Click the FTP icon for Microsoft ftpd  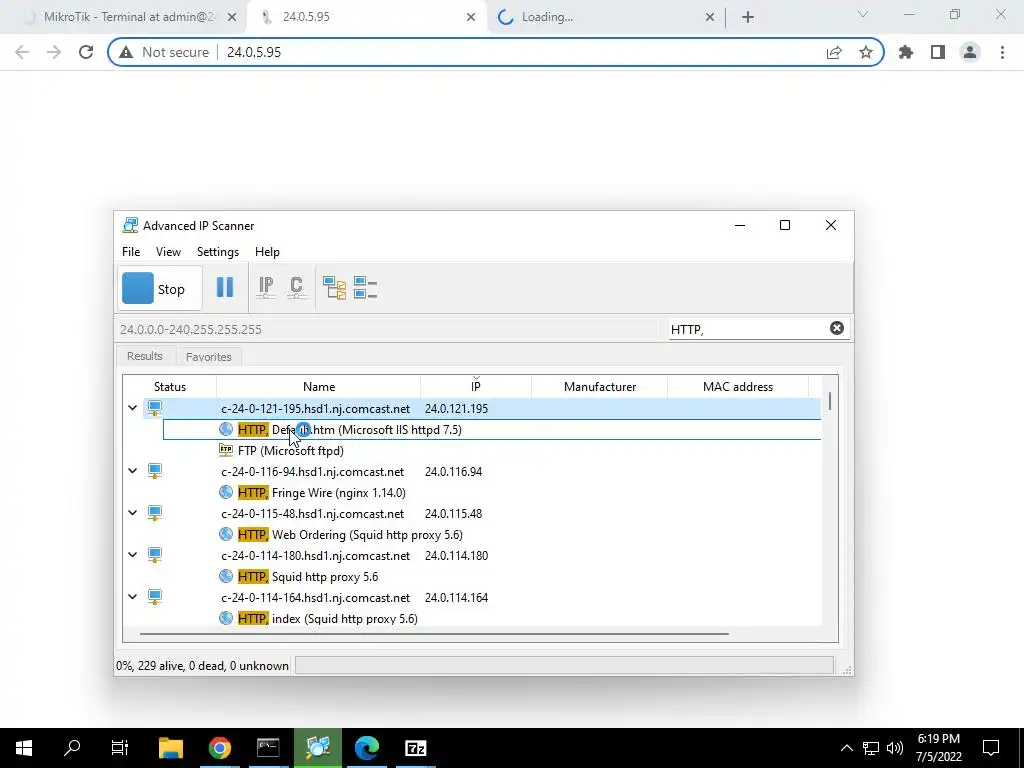(x=226, y=449)
